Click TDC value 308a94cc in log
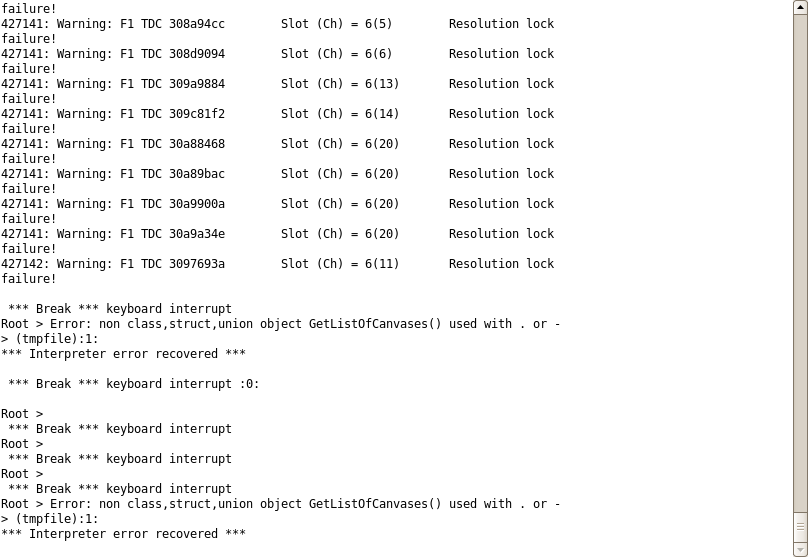808x557 pixels. pos(197,24)
